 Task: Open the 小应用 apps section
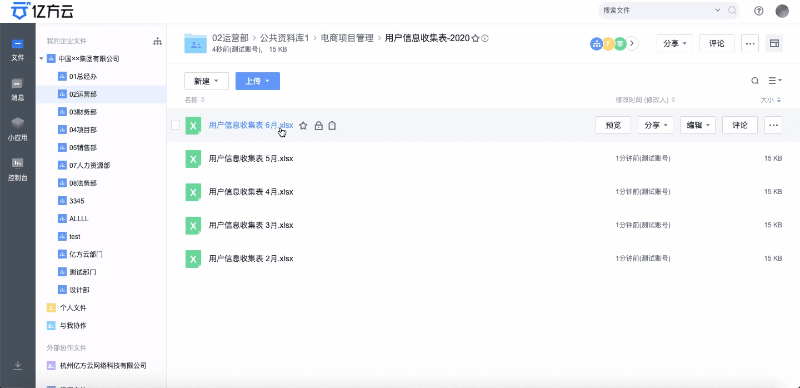pyautogui.click(x=17, y=129)
